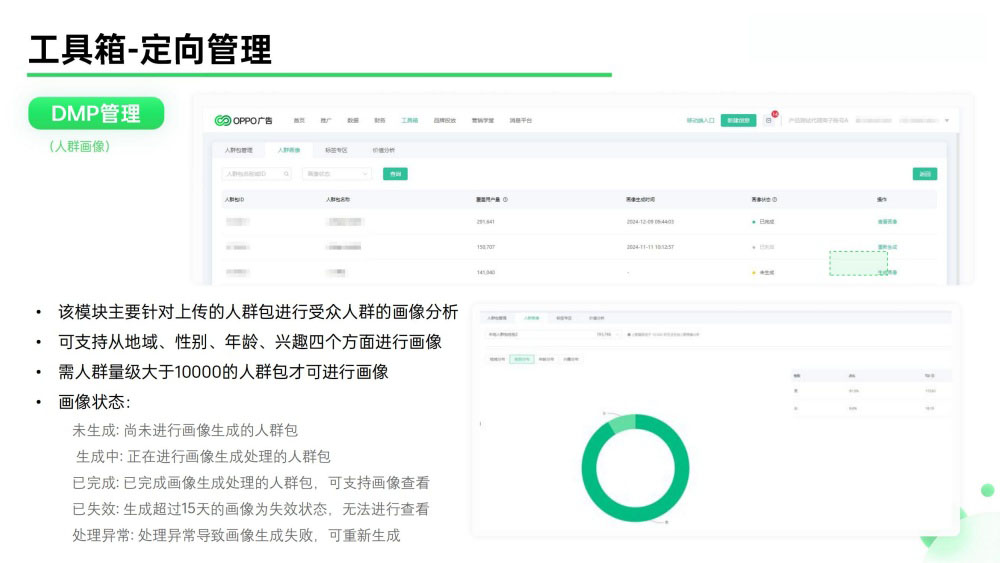Click the magnifier icon in crowd pack search box
The image size is (1000, 563).
[x=286, y=174]
